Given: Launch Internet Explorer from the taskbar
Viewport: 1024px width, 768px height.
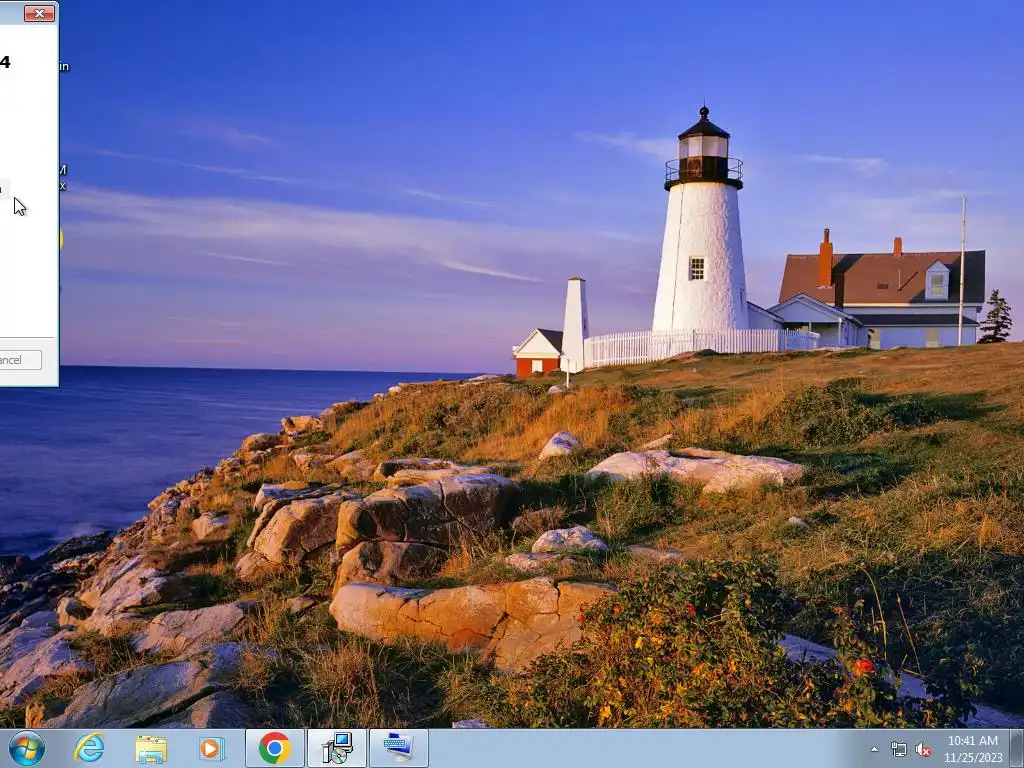Looking at the screenshot, I should pyautogui.click(x=89, y=748).
